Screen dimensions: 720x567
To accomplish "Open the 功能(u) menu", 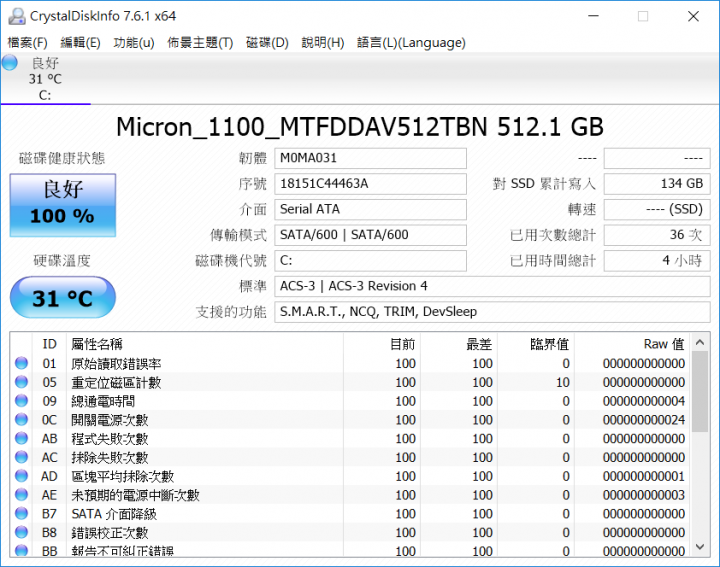I will (x=134, y=43).
